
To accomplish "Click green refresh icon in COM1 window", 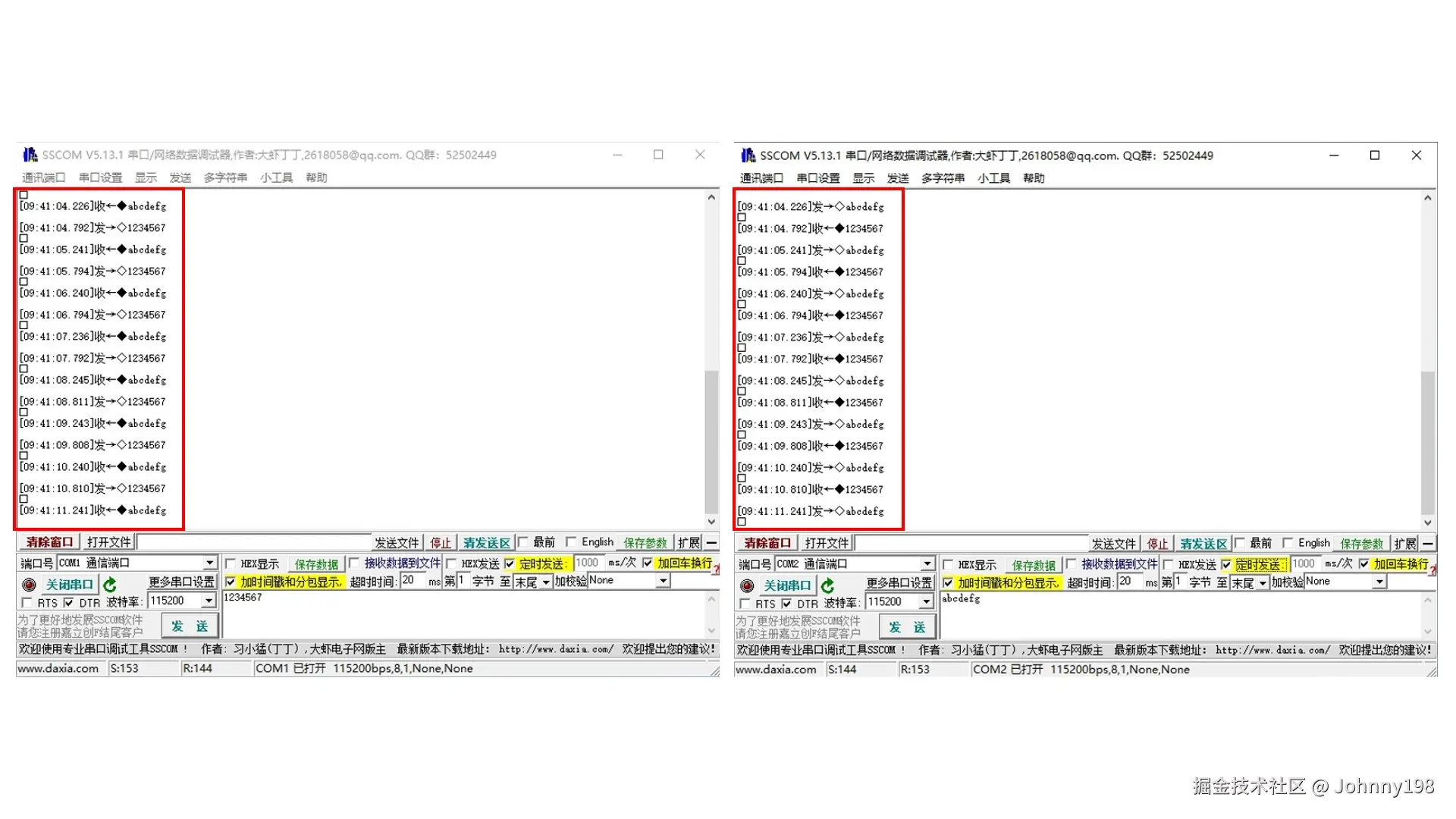I will (x=110, y=585).
